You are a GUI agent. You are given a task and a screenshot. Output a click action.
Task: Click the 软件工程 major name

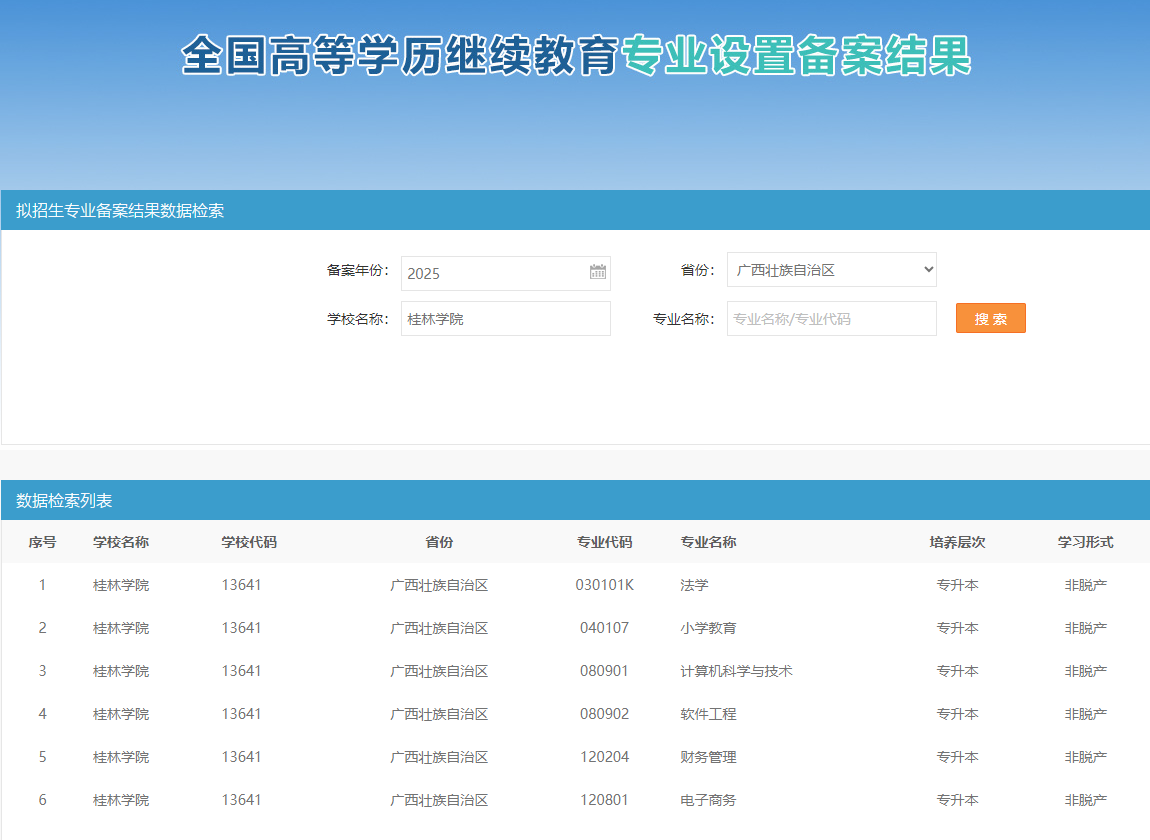coord(708,714)
